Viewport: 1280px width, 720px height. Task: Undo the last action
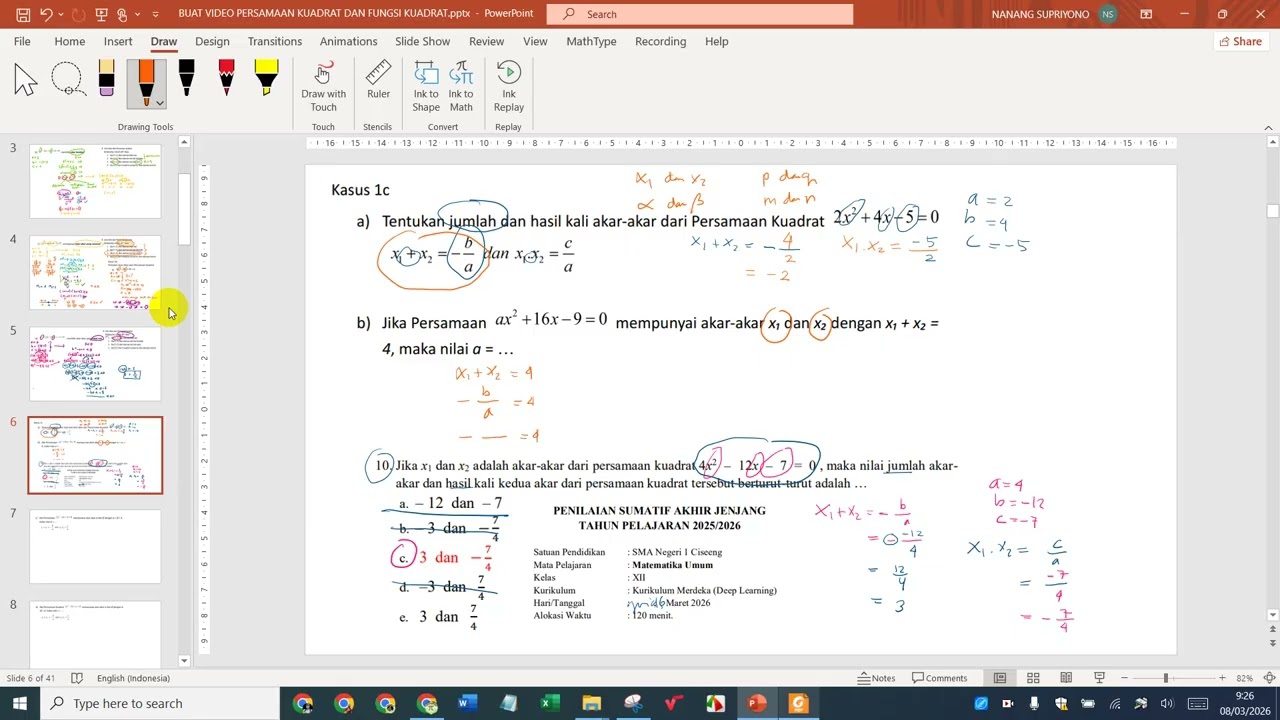(47, 14)
